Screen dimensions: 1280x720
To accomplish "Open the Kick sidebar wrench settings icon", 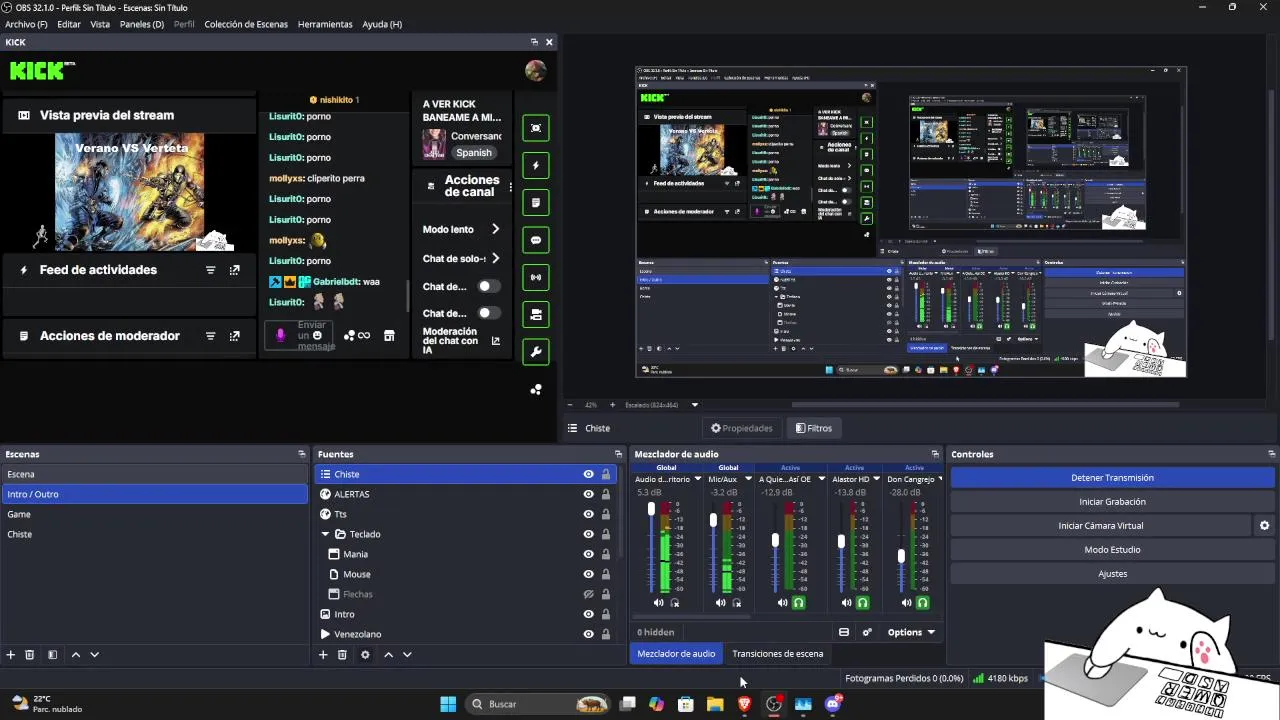I will 536,352.
